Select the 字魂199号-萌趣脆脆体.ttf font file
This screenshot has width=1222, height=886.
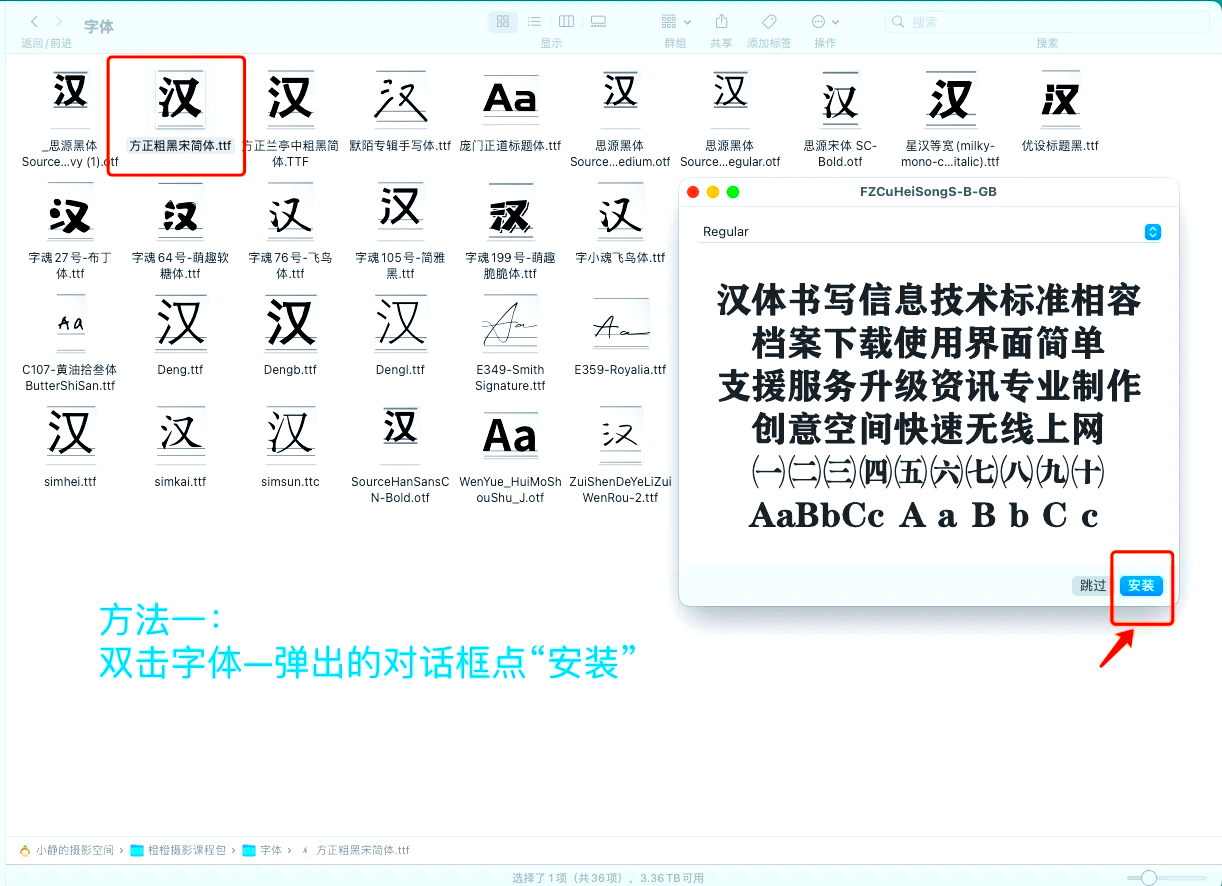pos(510,232)
